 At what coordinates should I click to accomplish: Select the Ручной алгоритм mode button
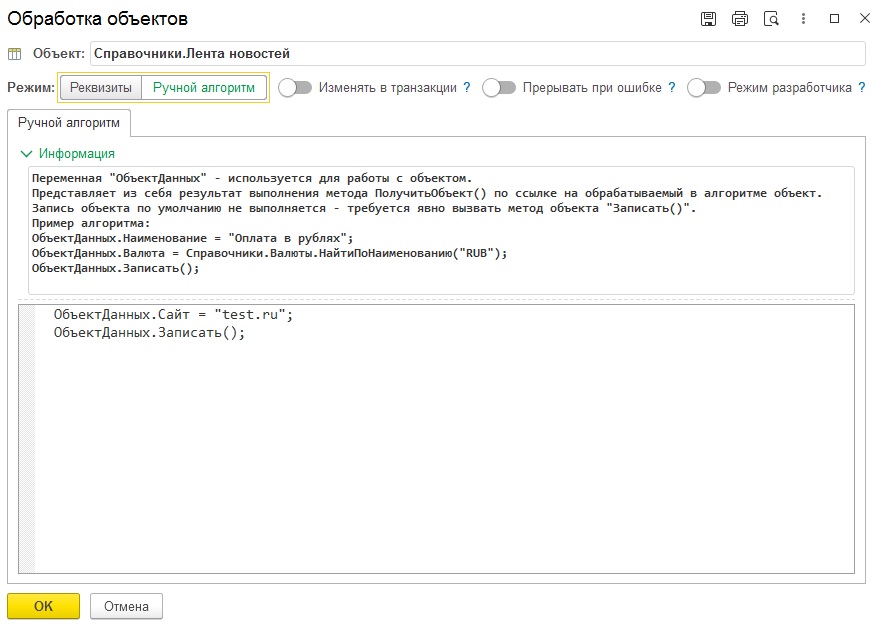(204, 88)
